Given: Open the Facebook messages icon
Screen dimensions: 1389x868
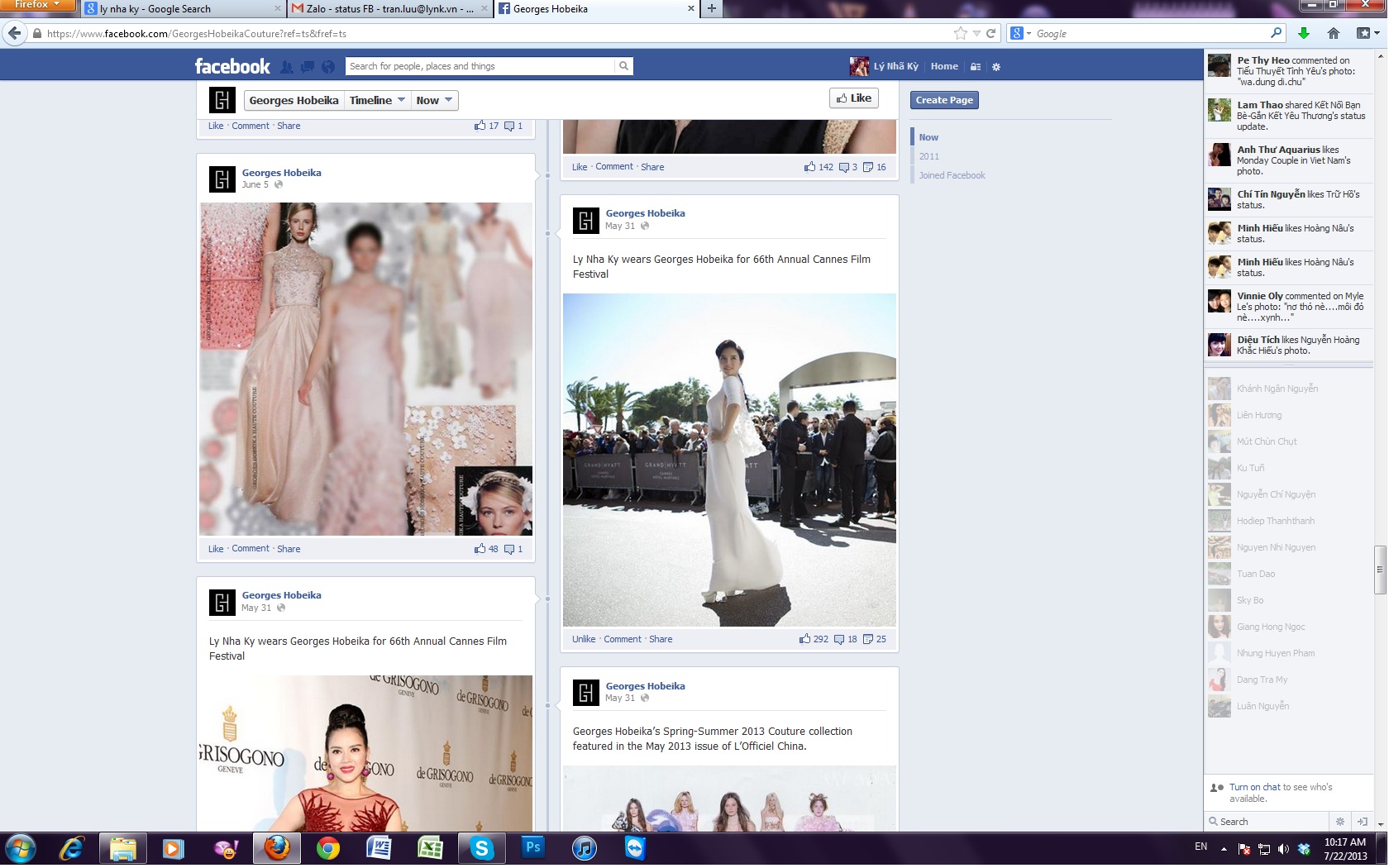Looking at the screenshot, I should tap(308, 67).
